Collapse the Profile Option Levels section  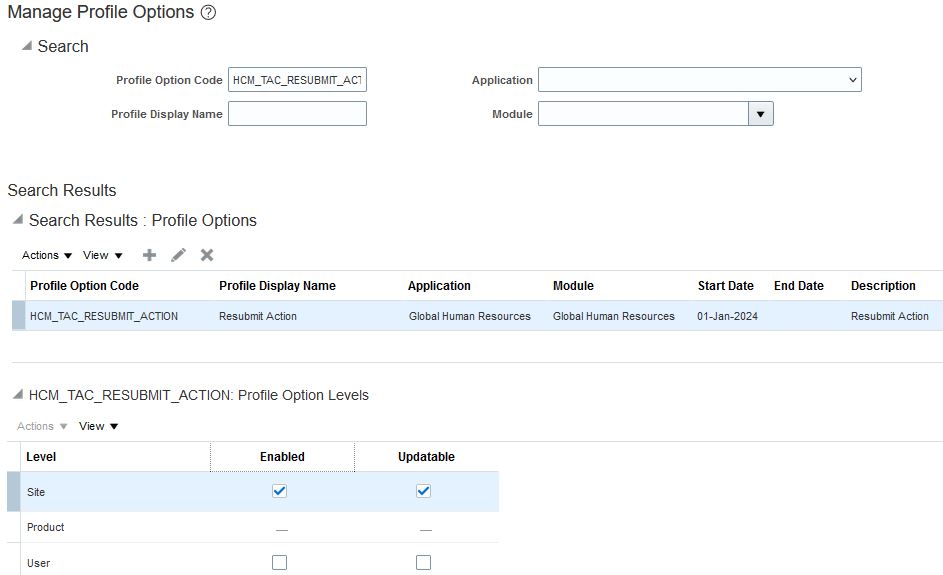click(x=17, y=395)
